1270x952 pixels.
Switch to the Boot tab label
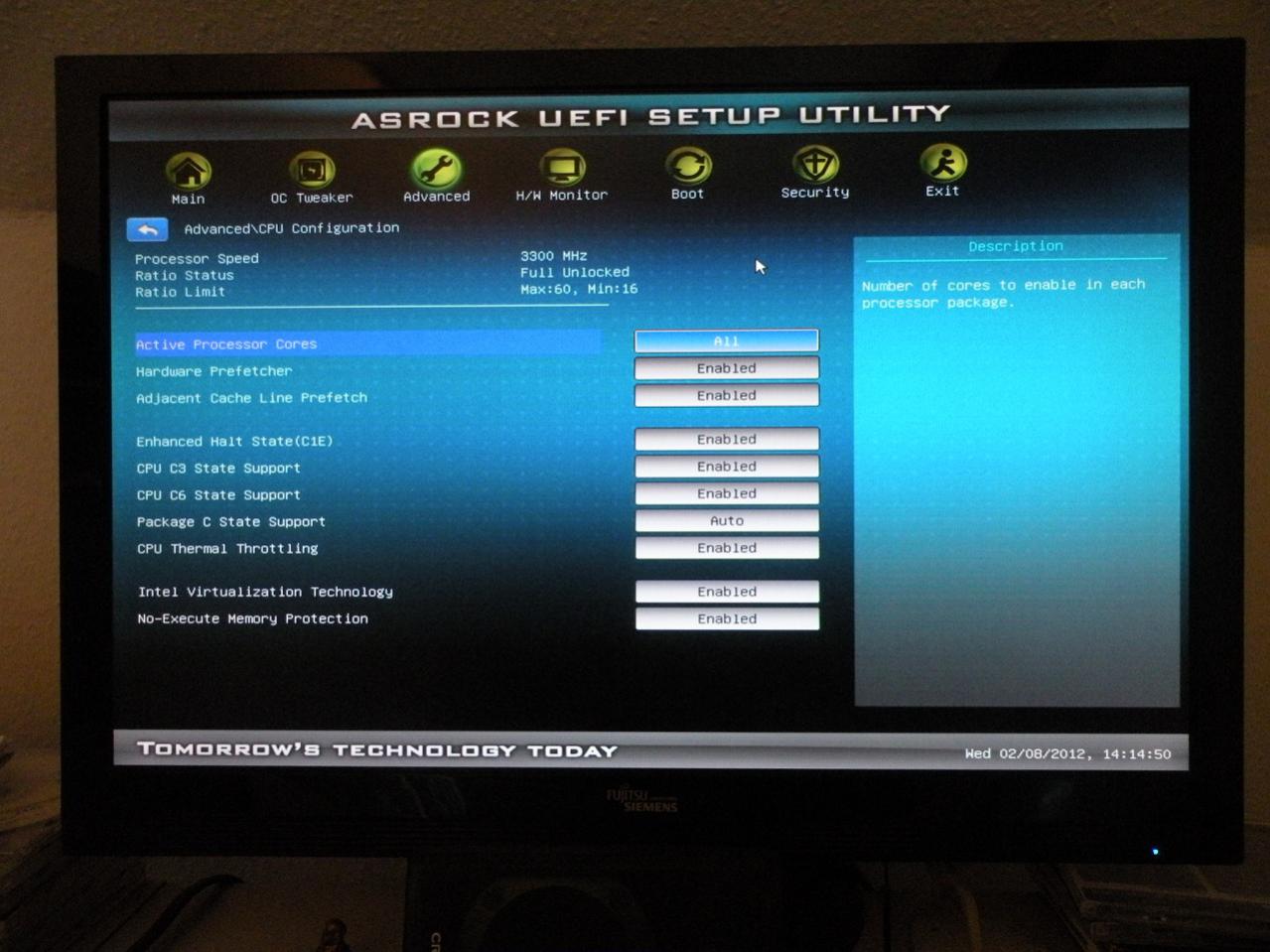tap(687, 194)
